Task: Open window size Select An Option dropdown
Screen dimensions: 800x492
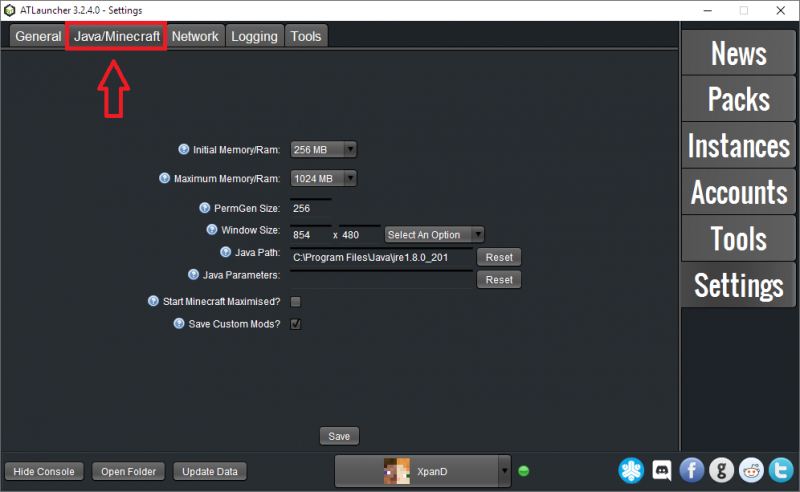Action: [434, 235]
